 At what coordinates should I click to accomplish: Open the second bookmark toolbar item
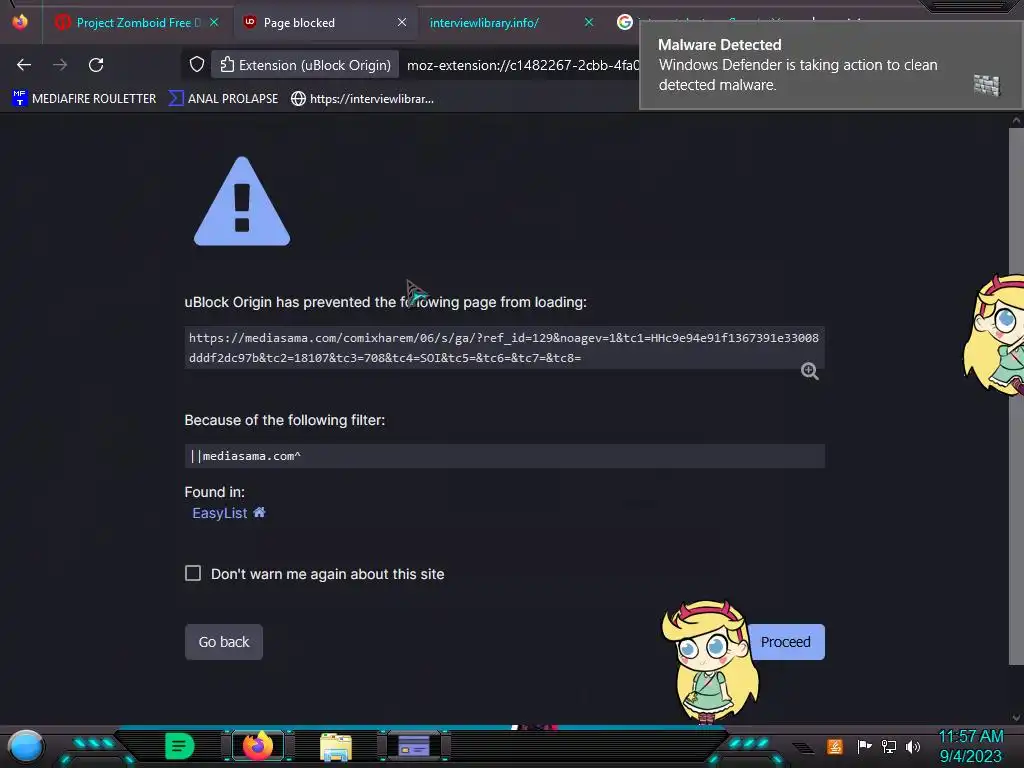tap(223, 99)
